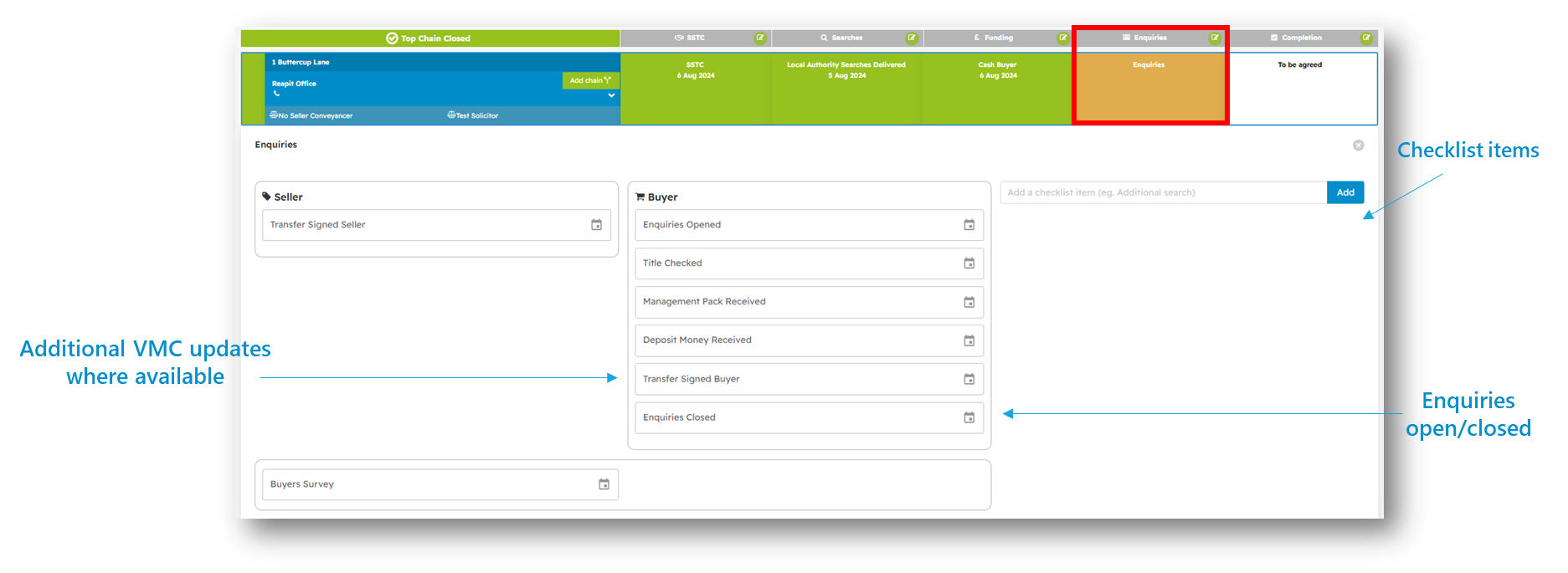Click the No Seller Conveyancer link
This screenshot has width=1568, height=573.
[315, 115]
